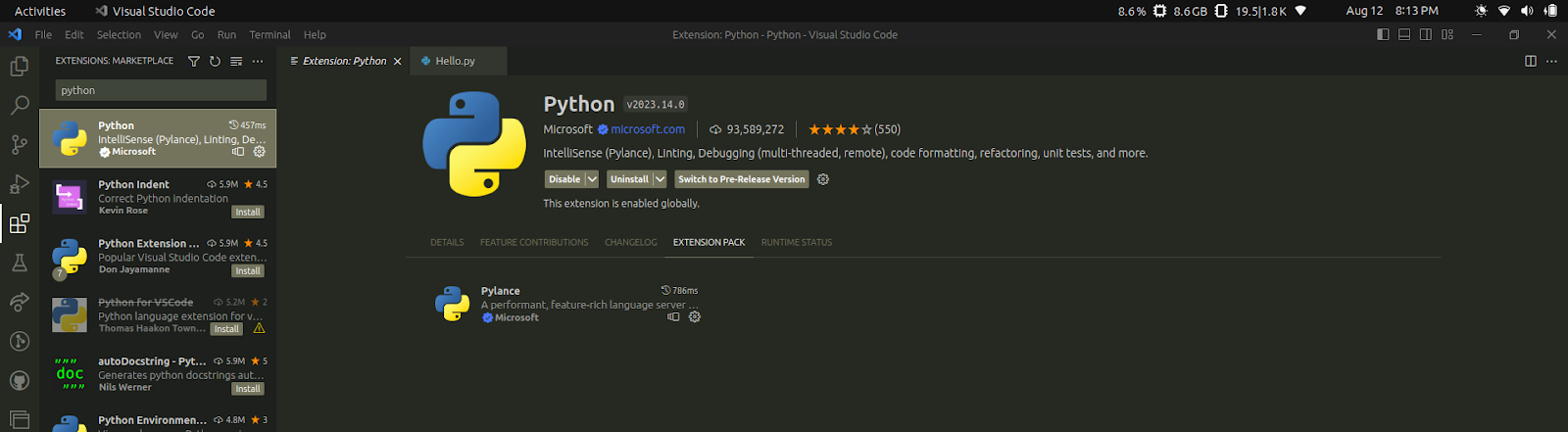Refresh the extensions marketplace list
The image size is (1568, 432).
[x=215, y=61]
